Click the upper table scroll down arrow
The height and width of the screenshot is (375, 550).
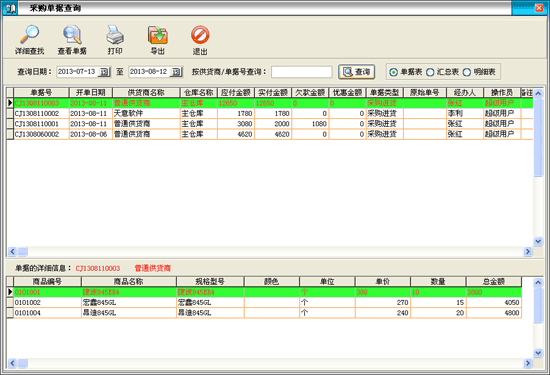click(538, 241)
